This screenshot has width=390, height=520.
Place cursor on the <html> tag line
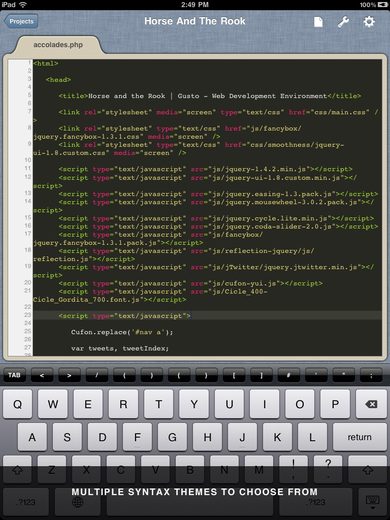46,63
